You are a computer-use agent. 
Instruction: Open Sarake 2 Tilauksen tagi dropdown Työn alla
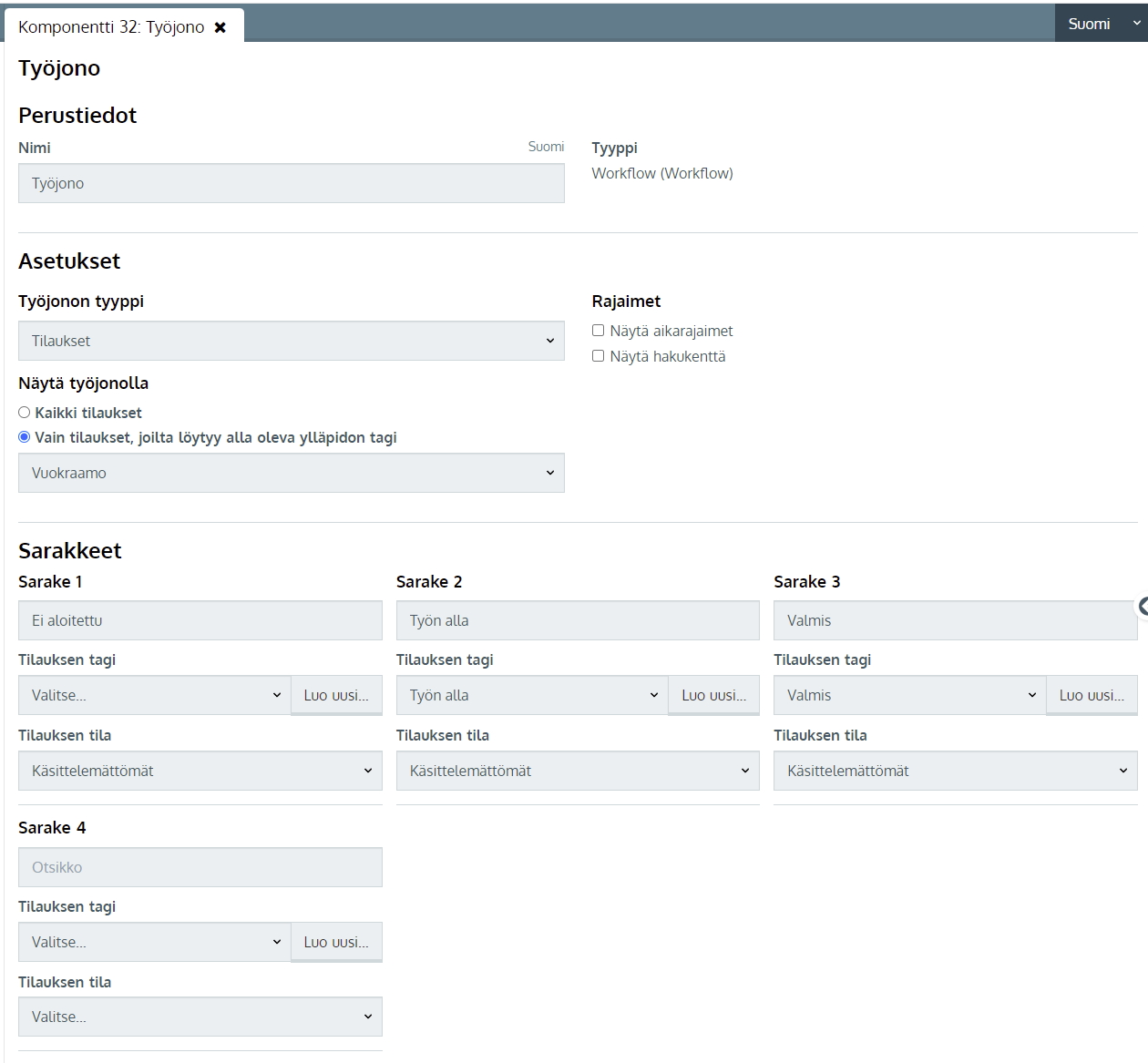[x=532, y=695]
